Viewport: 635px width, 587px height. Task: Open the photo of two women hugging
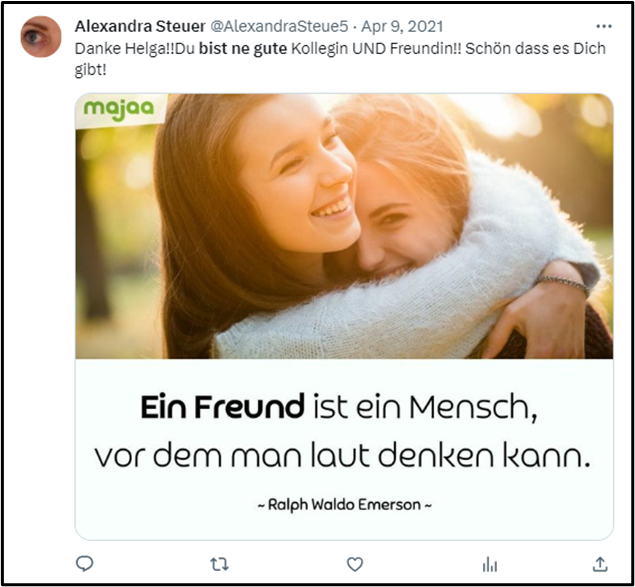tap(344, 226)
